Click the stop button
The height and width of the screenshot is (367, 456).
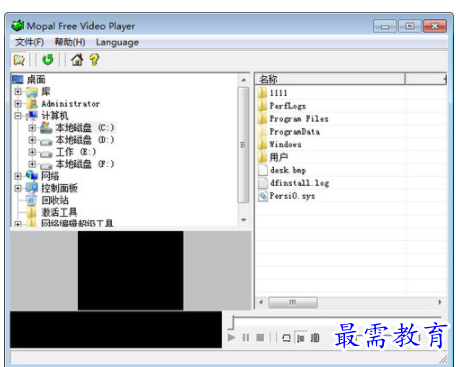tap(260, 338)
